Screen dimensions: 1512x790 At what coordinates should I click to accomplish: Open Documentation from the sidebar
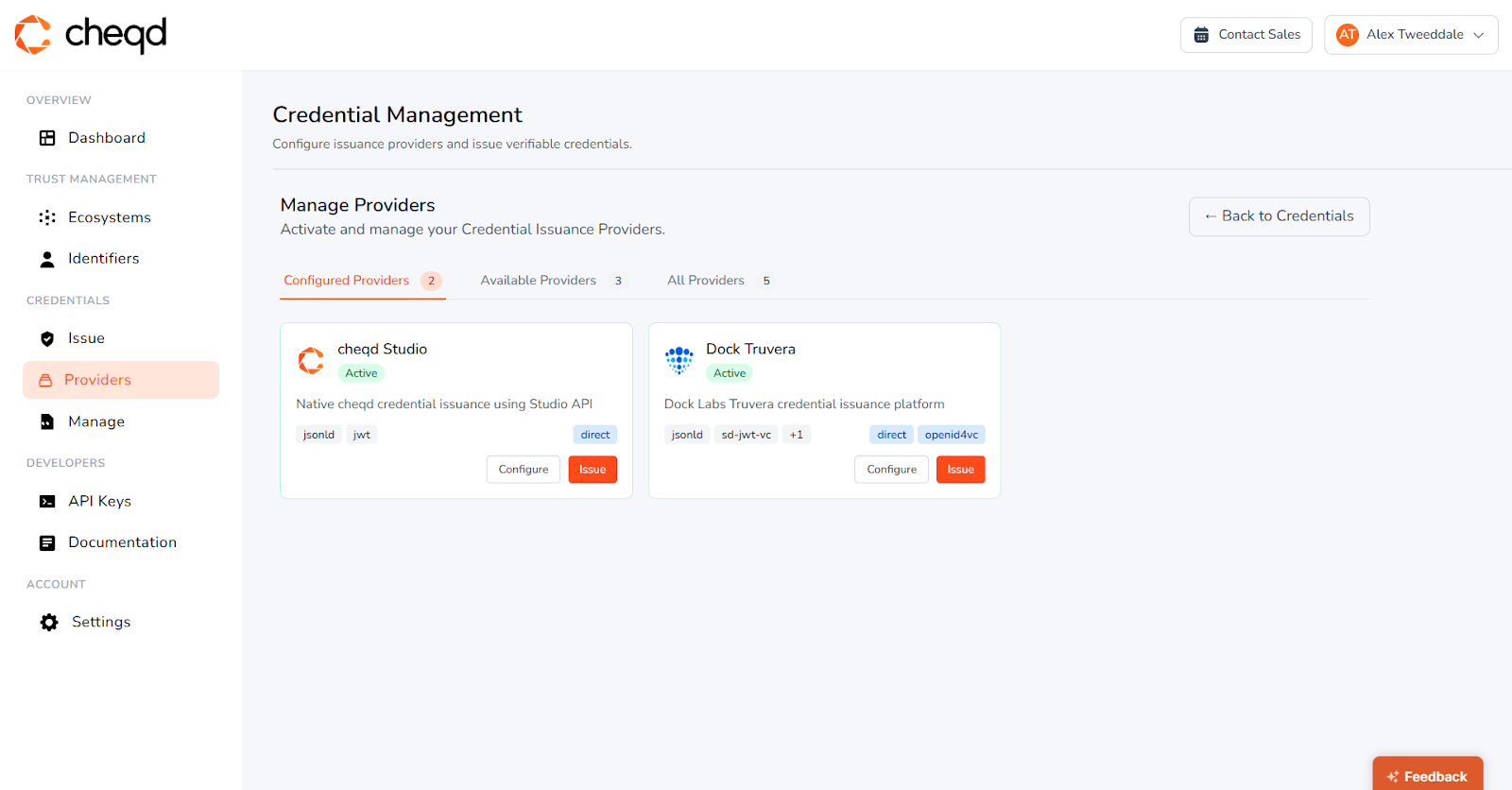coord(122,542)
